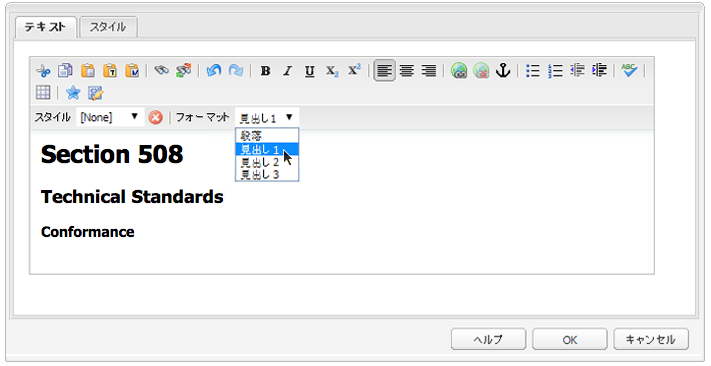The image size is (711, 366).
Task: Click the Paste as text icon
Action: pyautogui.click(x=110, y=71)
